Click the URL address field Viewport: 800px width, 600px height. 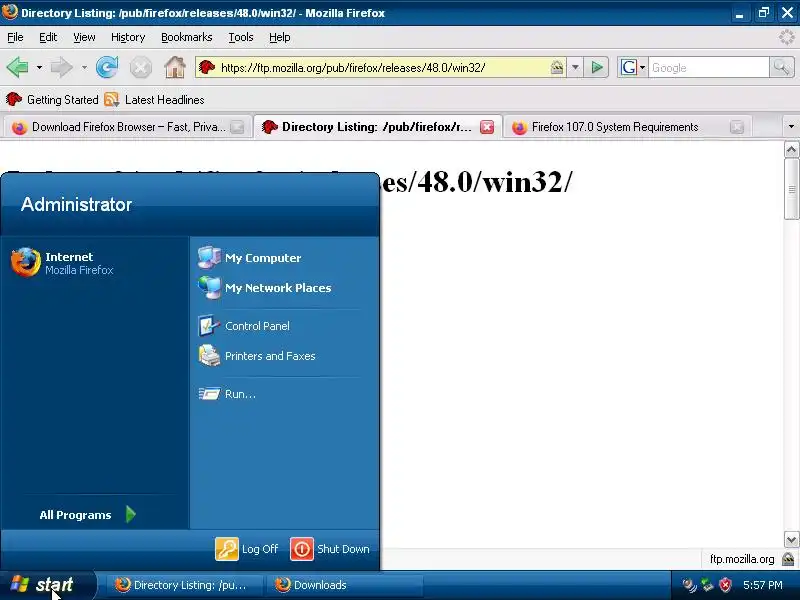click(x=383, y=67)
